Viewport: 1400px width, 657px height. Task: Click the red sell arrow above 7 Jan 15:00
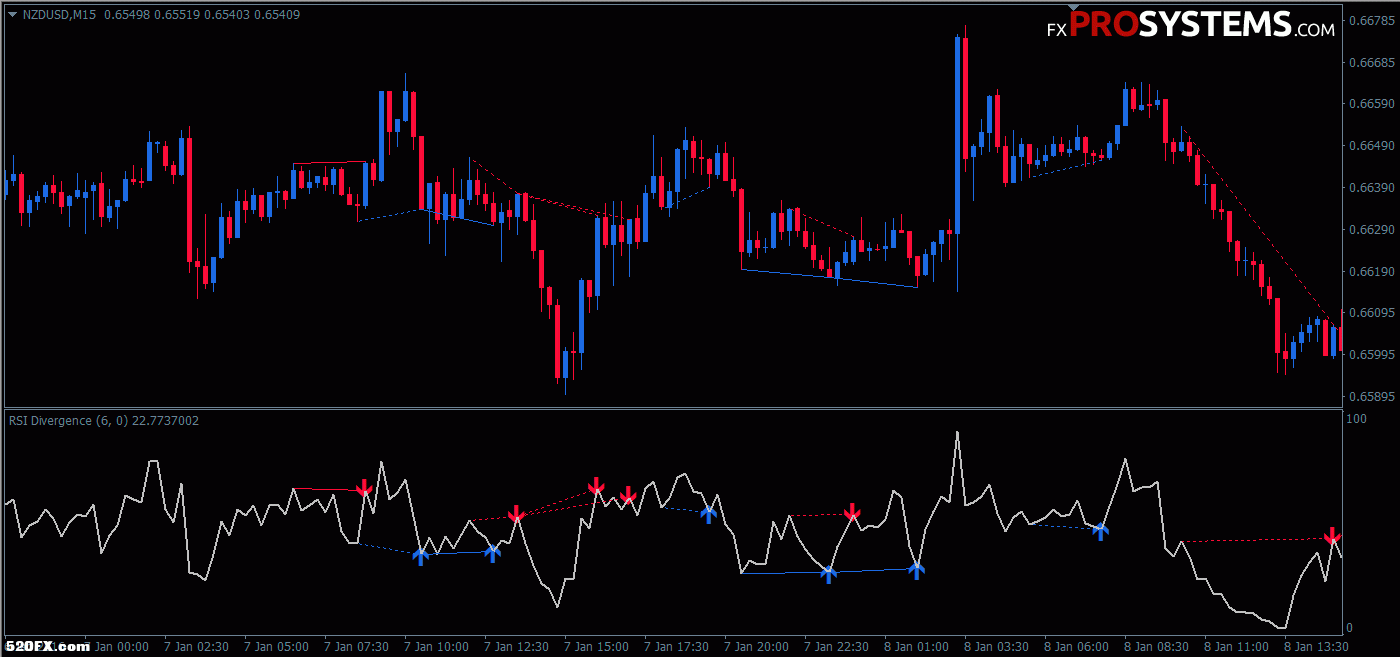point(596,486)
